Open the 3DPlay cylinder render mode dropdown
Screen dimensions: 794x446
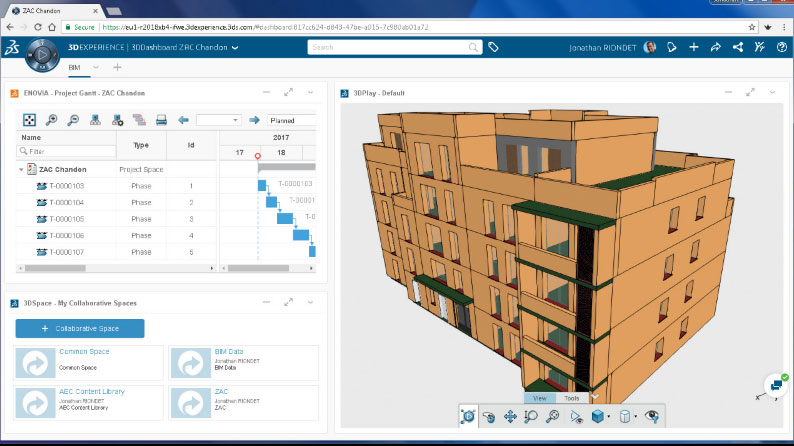636,417
